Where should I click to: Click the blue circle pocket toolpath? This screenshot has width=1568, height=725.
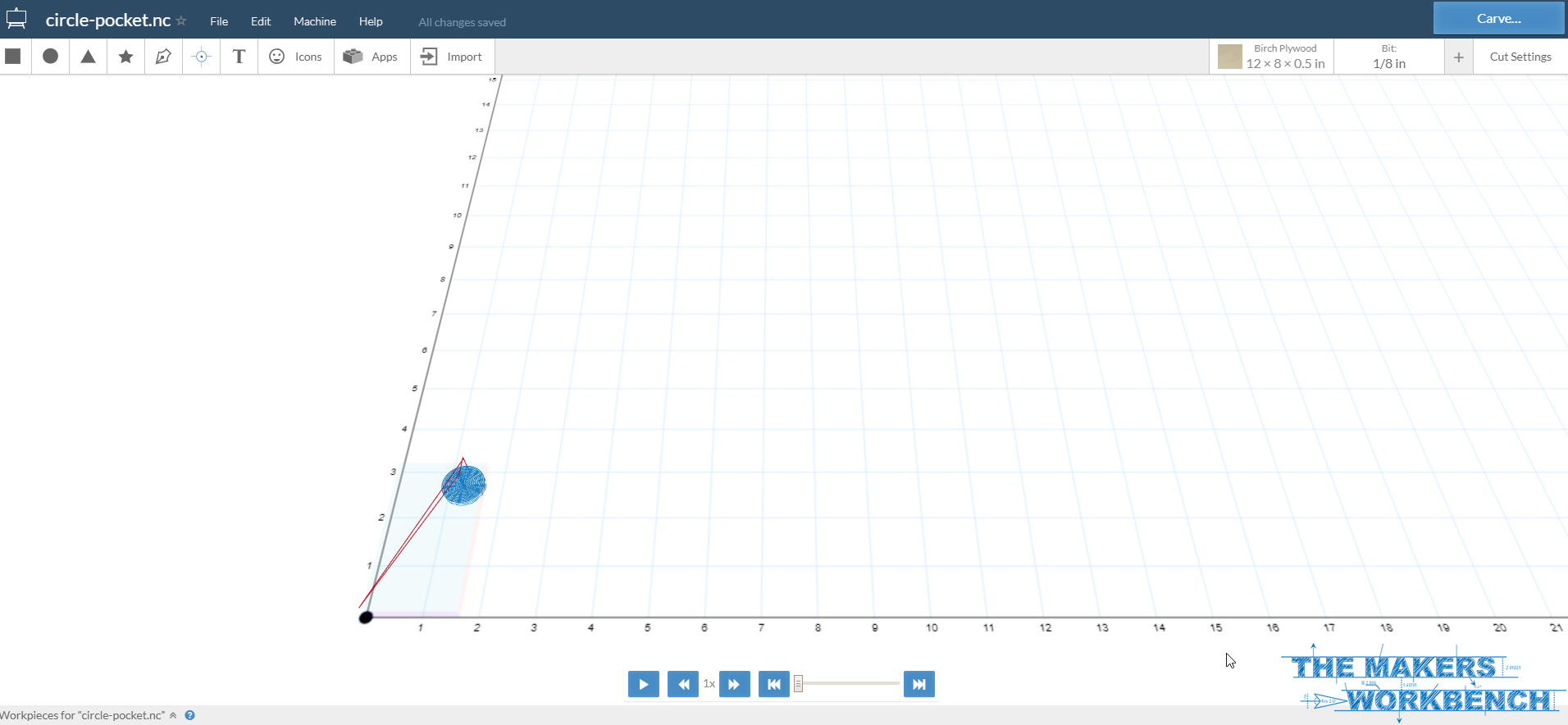tap(464, 485)
